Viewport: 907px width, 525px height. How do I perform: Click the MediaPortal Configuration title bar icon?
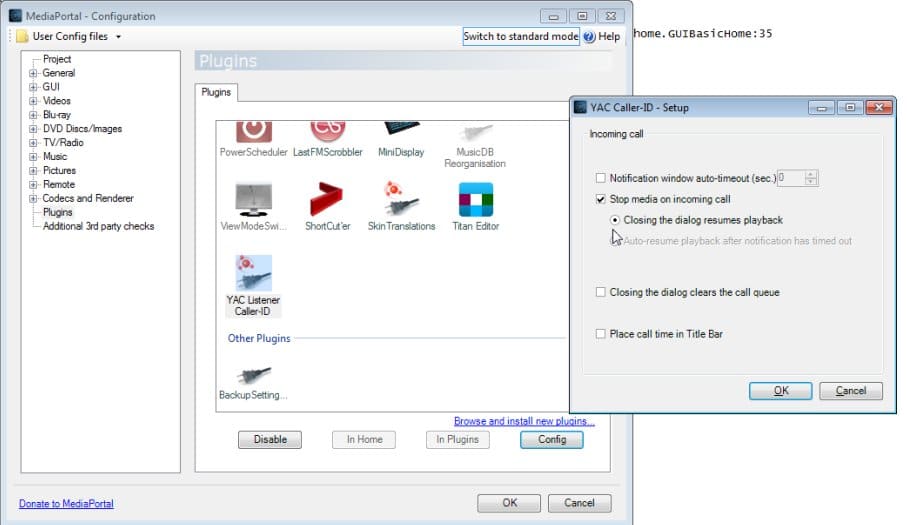(x=16, y=16)
